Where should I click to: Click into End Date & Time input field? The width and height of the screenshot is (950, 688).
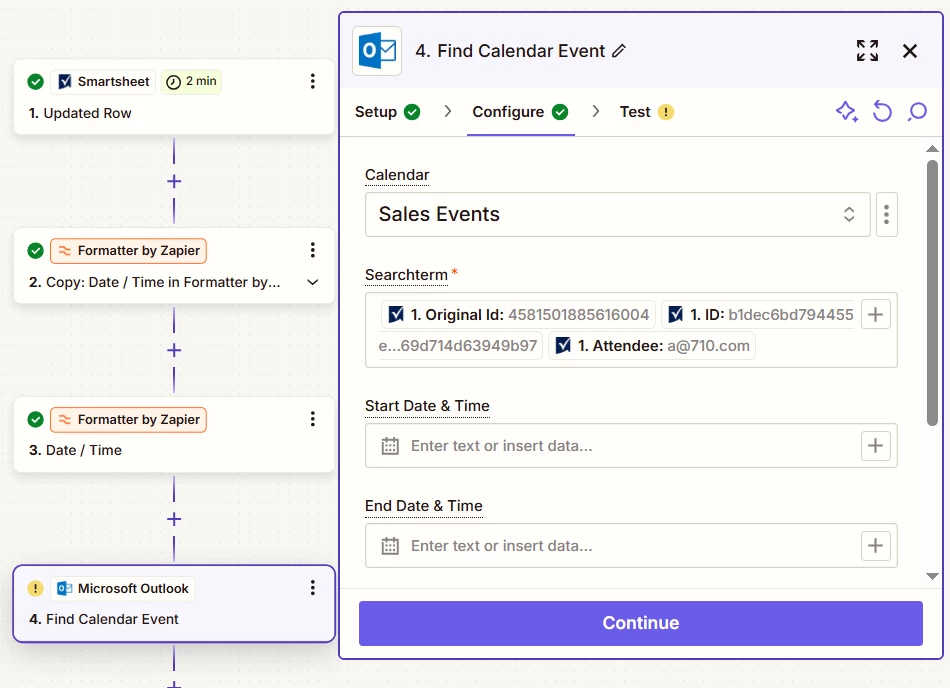click(x=631, y=546)
